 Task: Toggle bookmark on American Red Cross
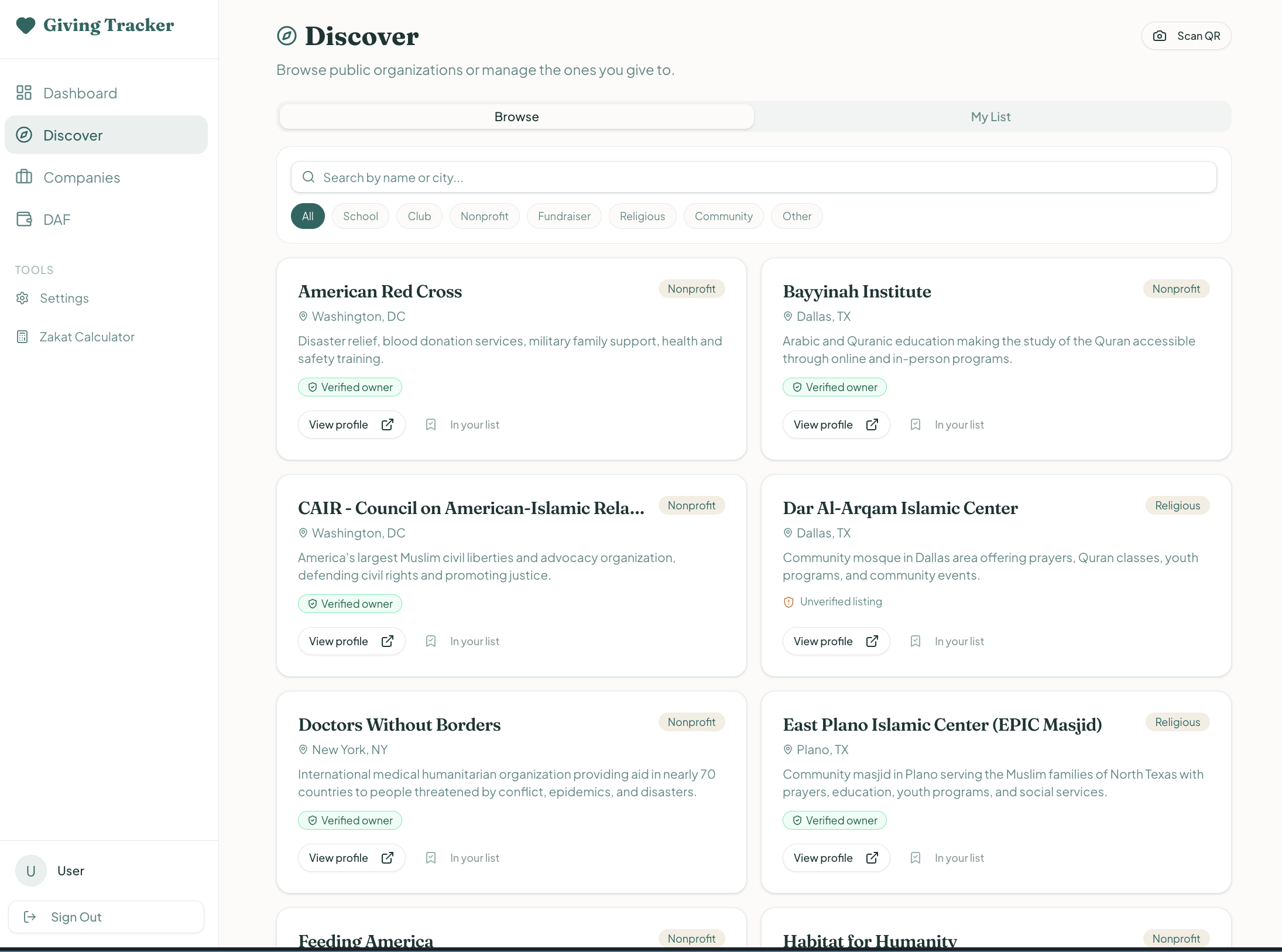(x=431, y=424)
